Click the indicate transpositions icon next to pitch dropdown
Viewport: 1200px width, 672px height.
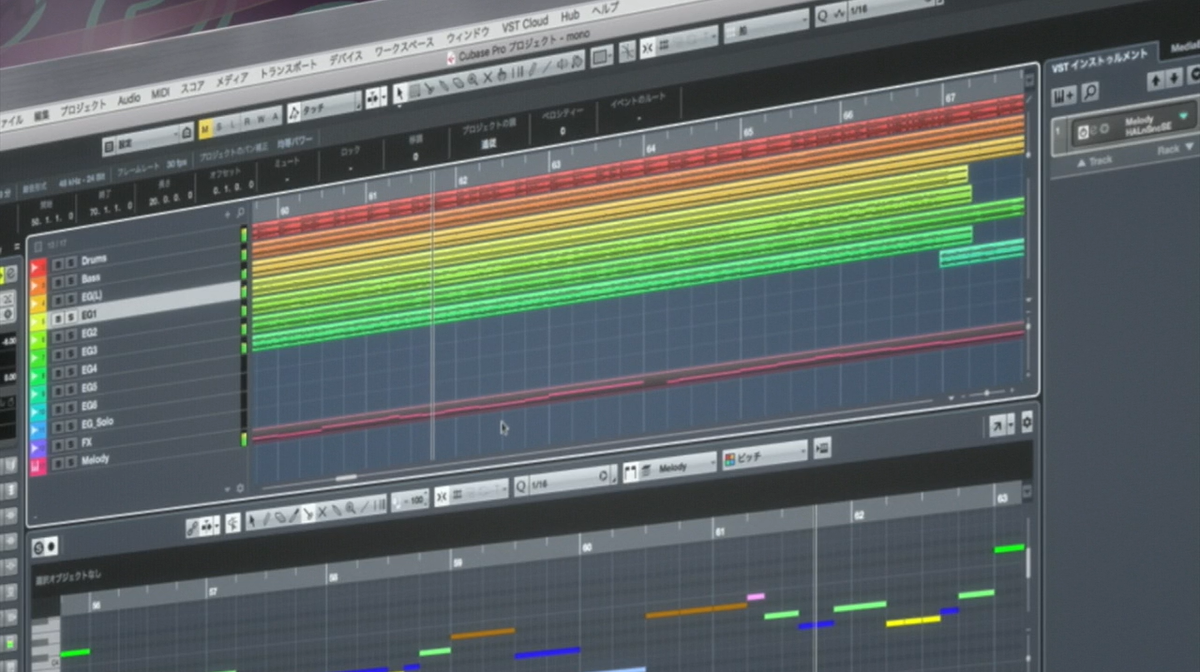pyautogui.click(x=822, y=447)
